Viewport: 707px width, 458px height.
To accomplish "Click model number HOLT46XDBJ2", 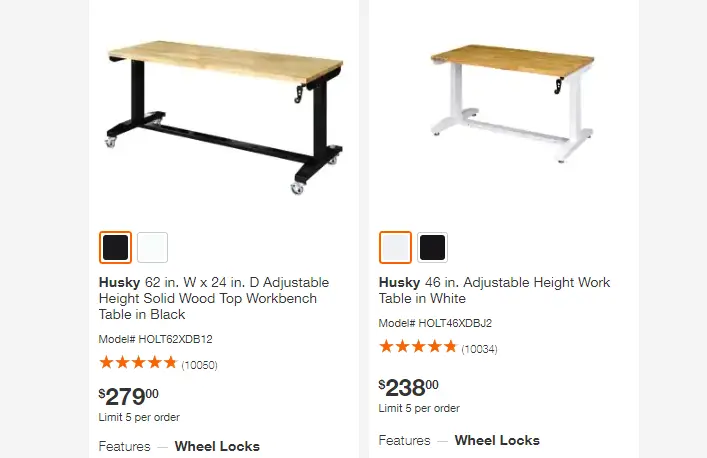I will (x=435, y=323).
